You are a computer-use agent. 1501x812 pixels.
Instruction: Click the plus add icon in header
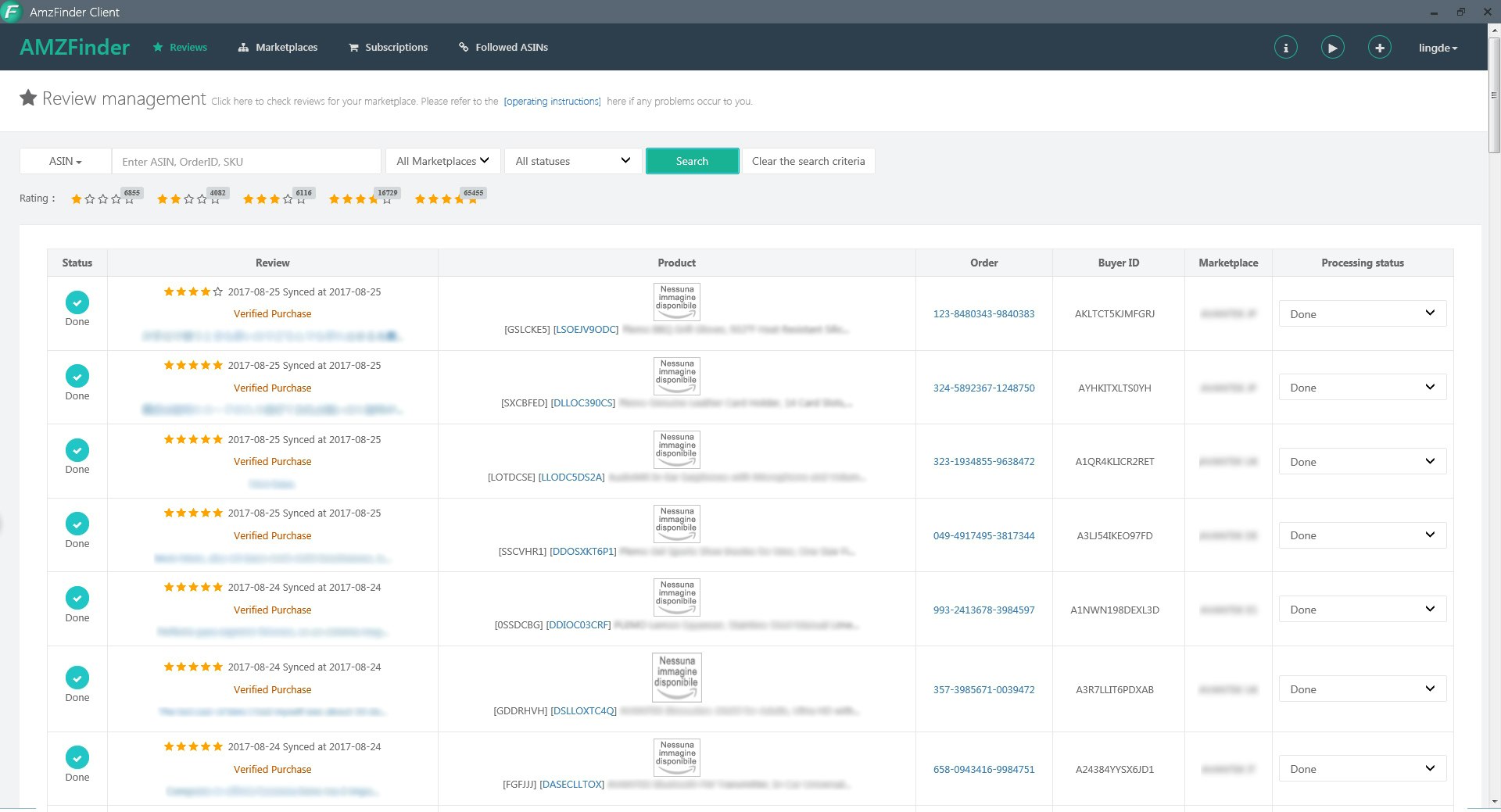(1379, 48)
